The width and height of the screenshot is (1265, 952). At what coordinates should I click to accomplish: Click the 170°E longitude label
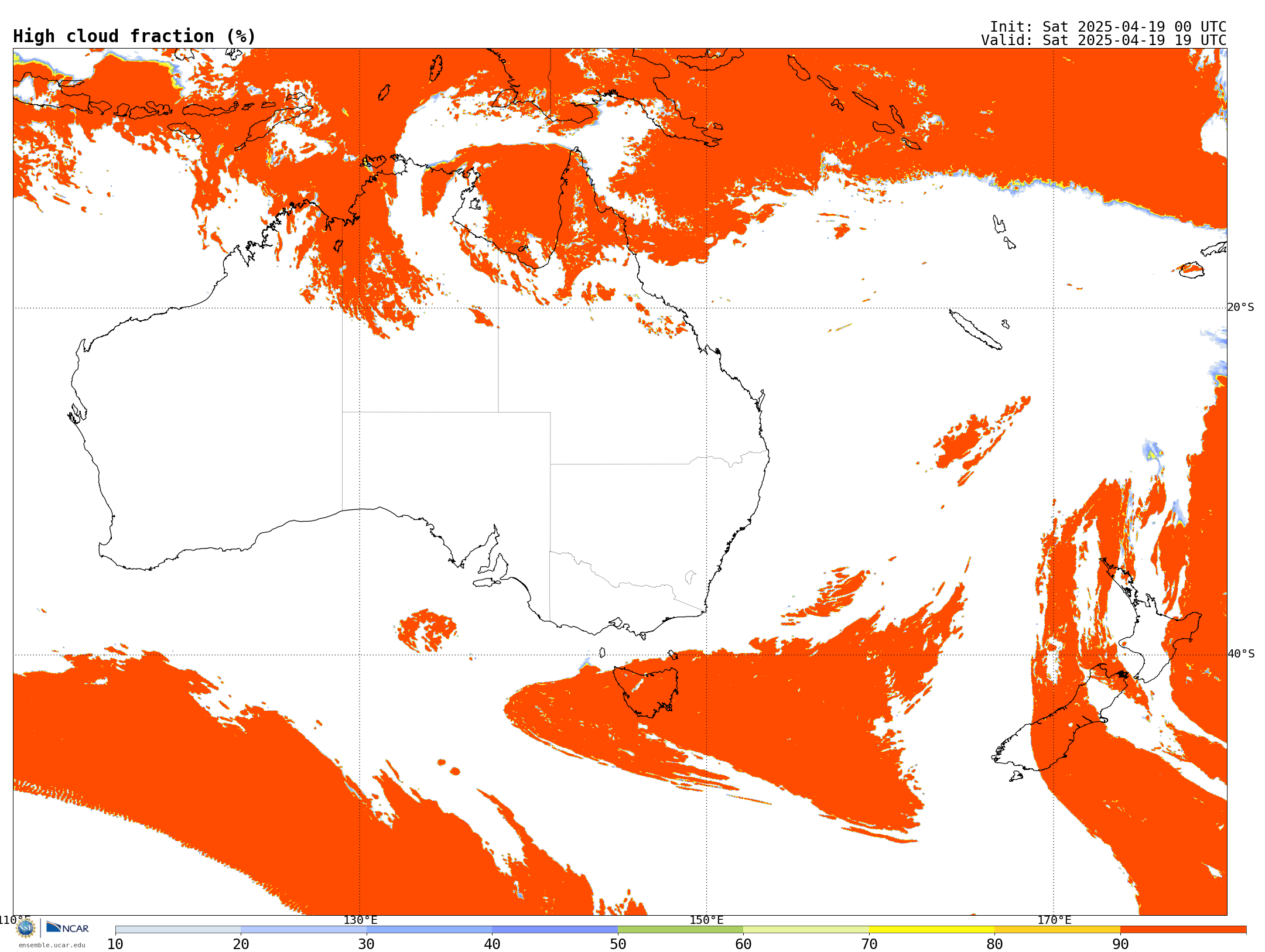click(1054, 920)
